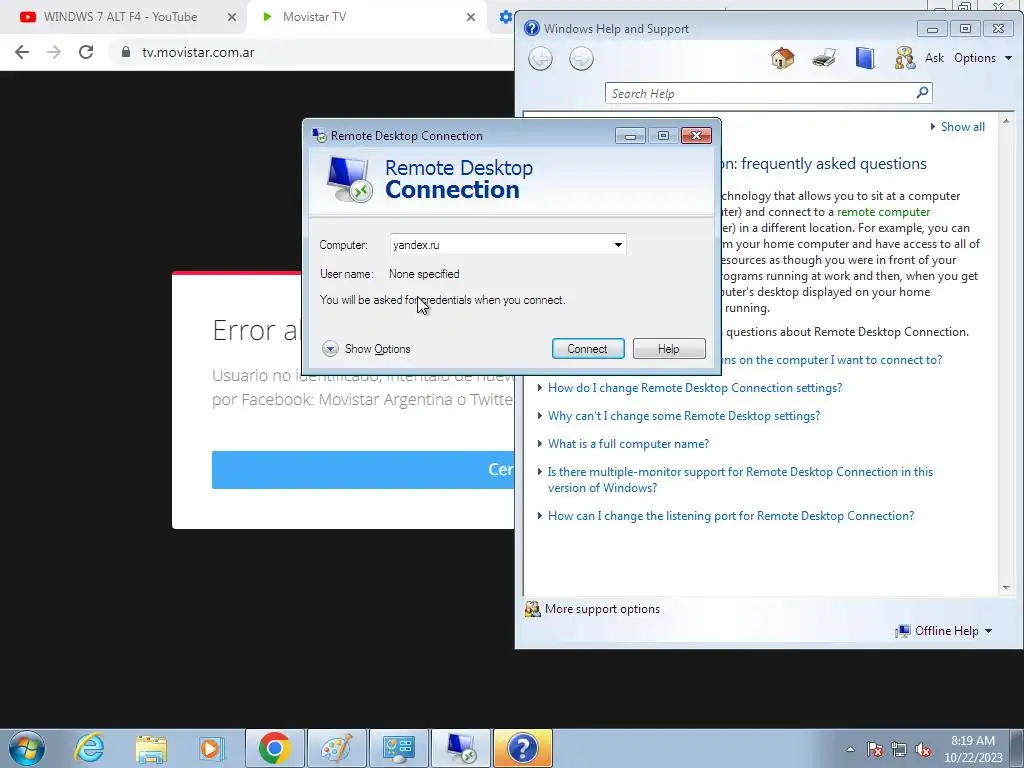The height and width of the screenshot is (768, 1024).
Task: Click the Ask menu item in Help
Action: (934, 58)
